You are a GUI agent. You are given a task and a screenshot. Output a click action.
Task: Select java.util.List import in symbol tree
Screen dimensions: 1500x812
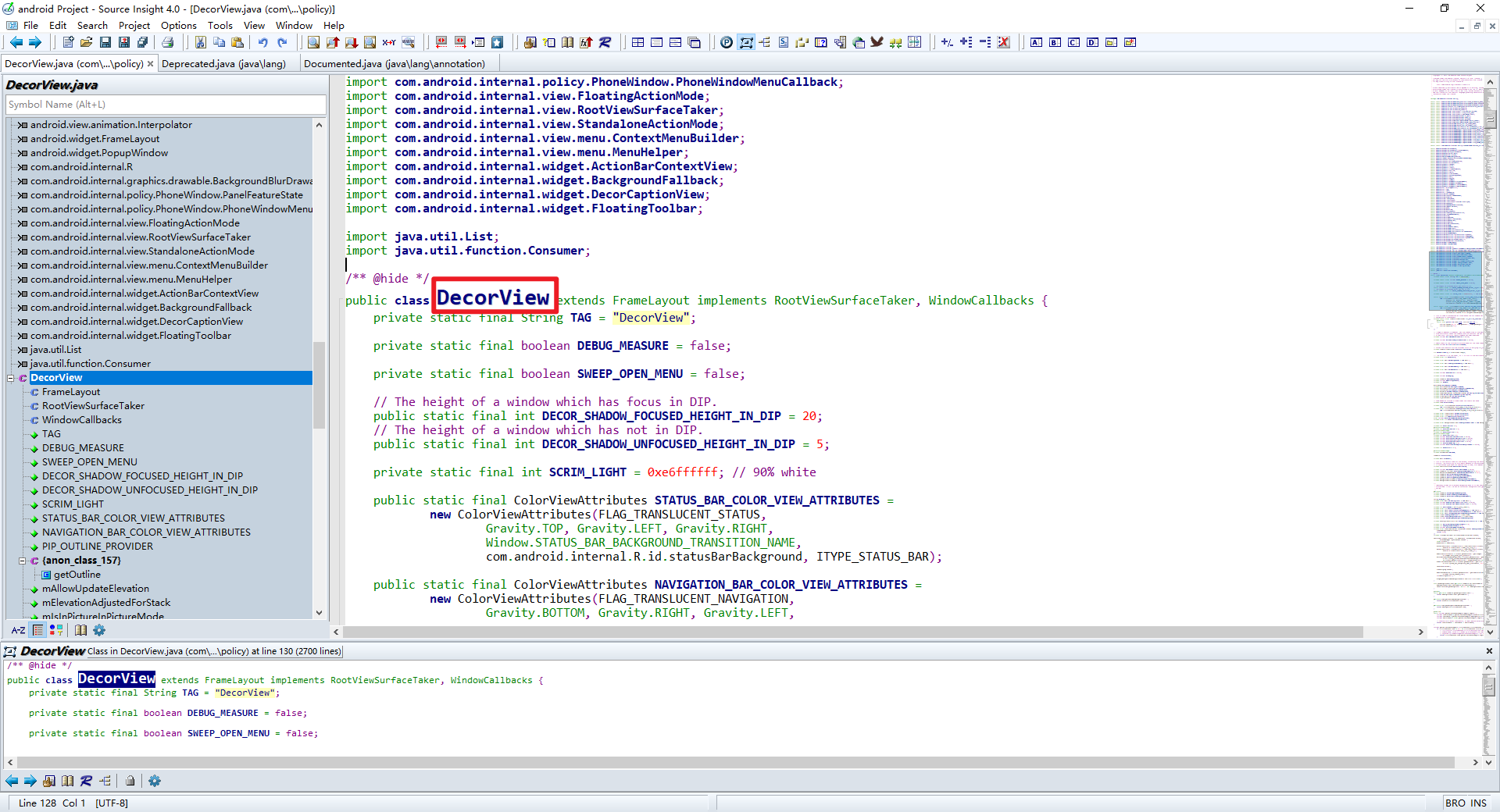point(55,350)
